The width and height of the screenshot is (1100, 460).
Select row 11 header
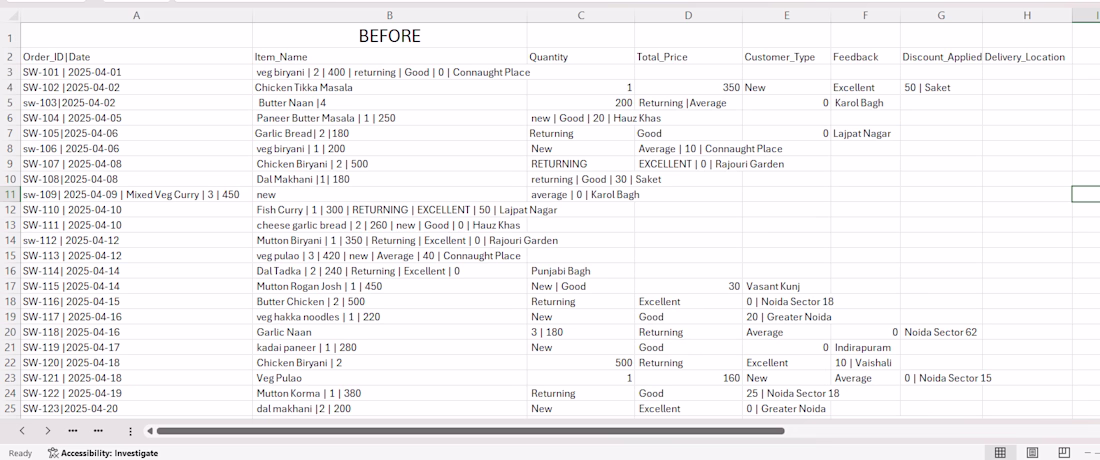click(x=10, y=194)
